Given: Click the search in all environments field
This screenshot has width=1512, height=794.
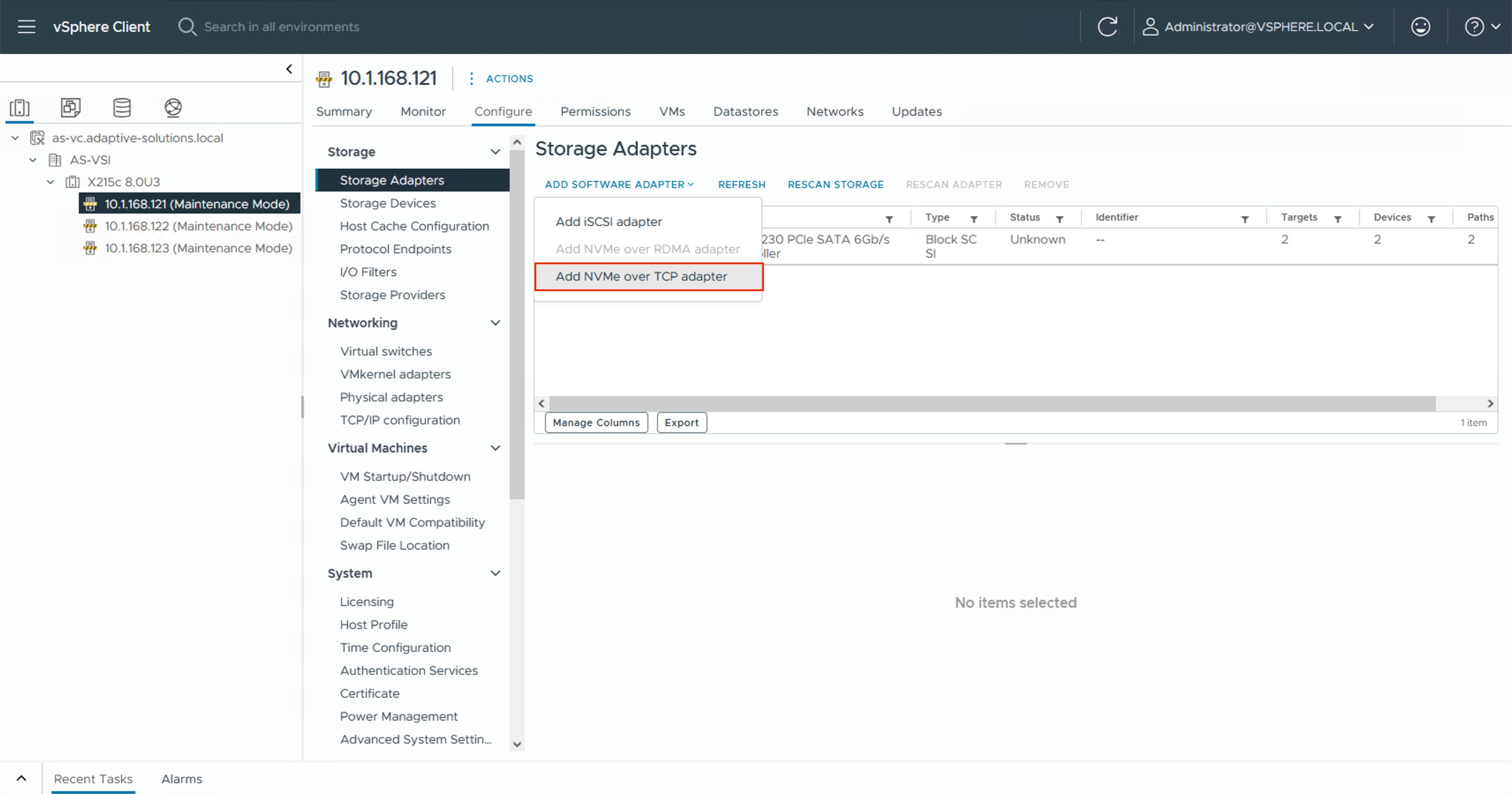Looking at the screenshot, I should pos(282,26).
